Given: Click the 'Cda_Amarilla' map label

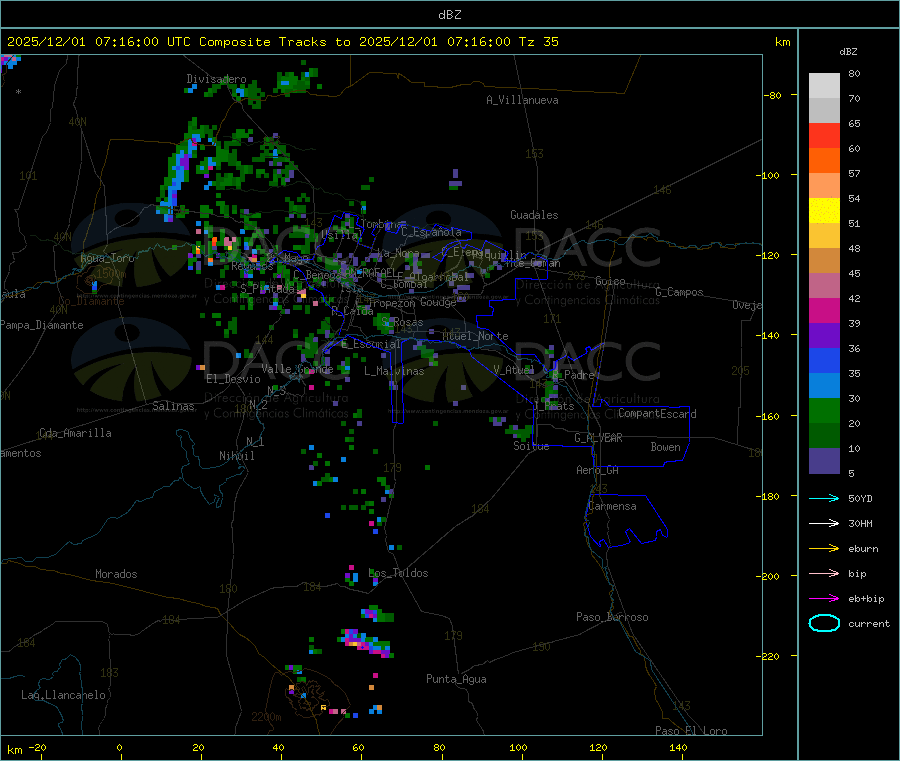Looking at the screenshot, I should [x=75, y=433].
